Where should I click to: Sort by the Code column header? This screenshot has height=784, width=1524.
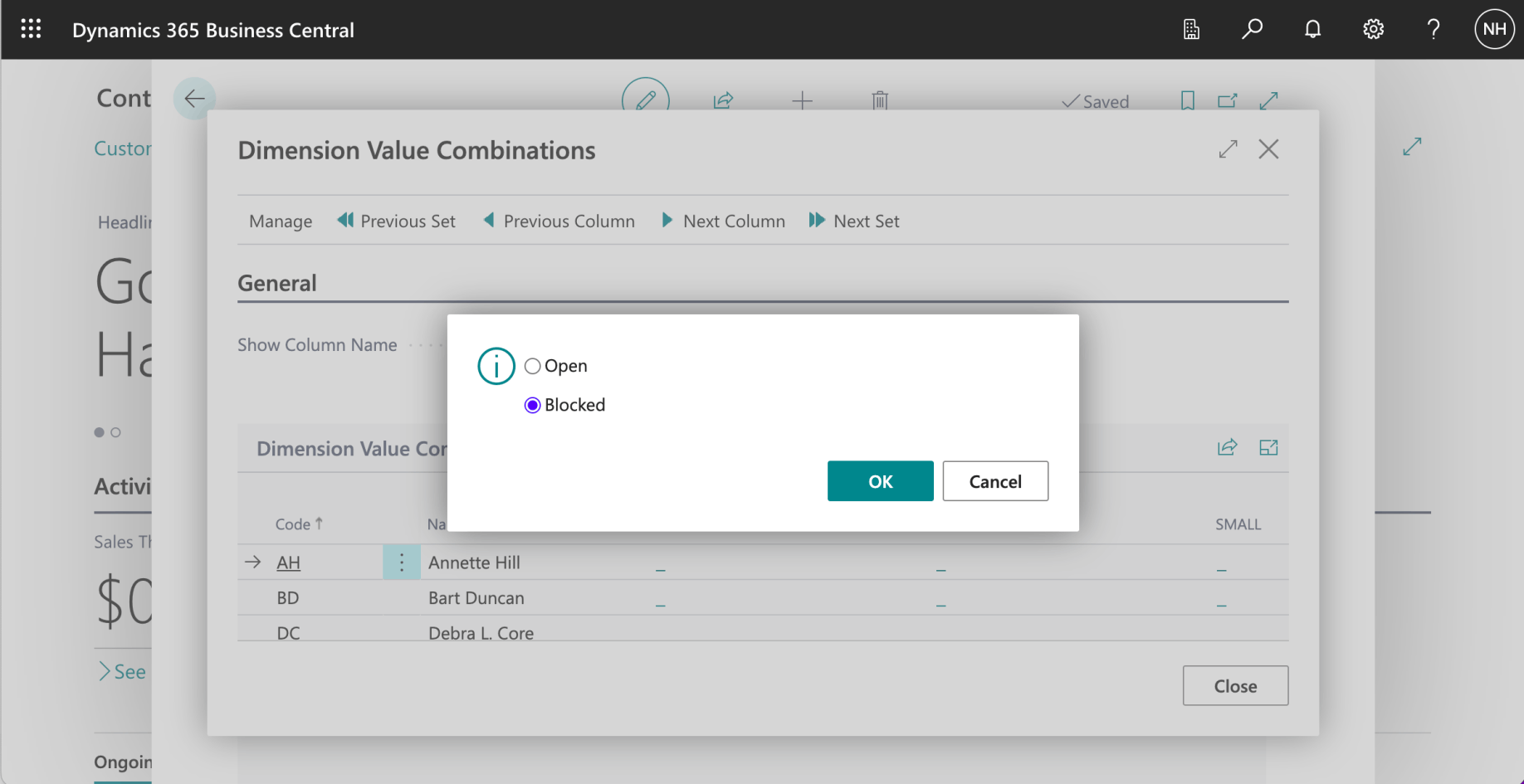[x=293, y=524]
